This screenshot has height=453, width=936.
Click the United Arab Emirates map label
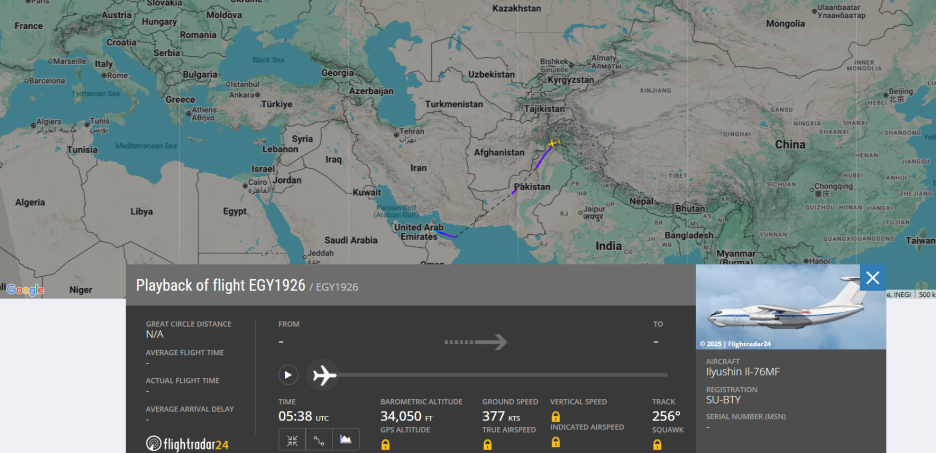[x=419, y=232]
